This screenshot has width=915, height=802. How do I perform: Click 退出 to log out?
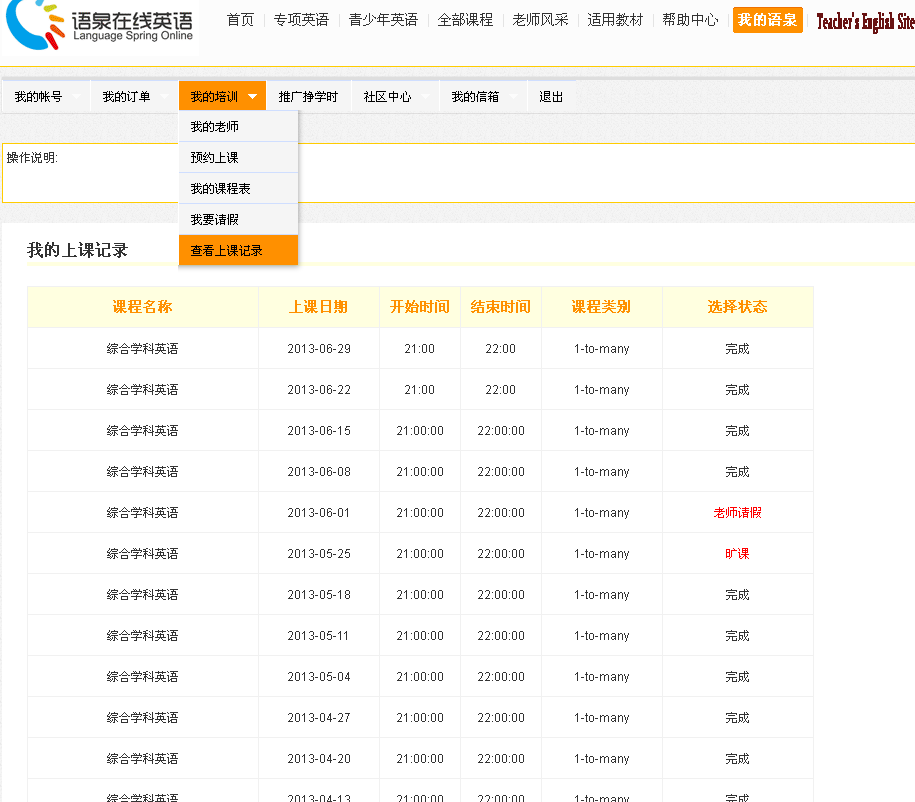point(551,97)
